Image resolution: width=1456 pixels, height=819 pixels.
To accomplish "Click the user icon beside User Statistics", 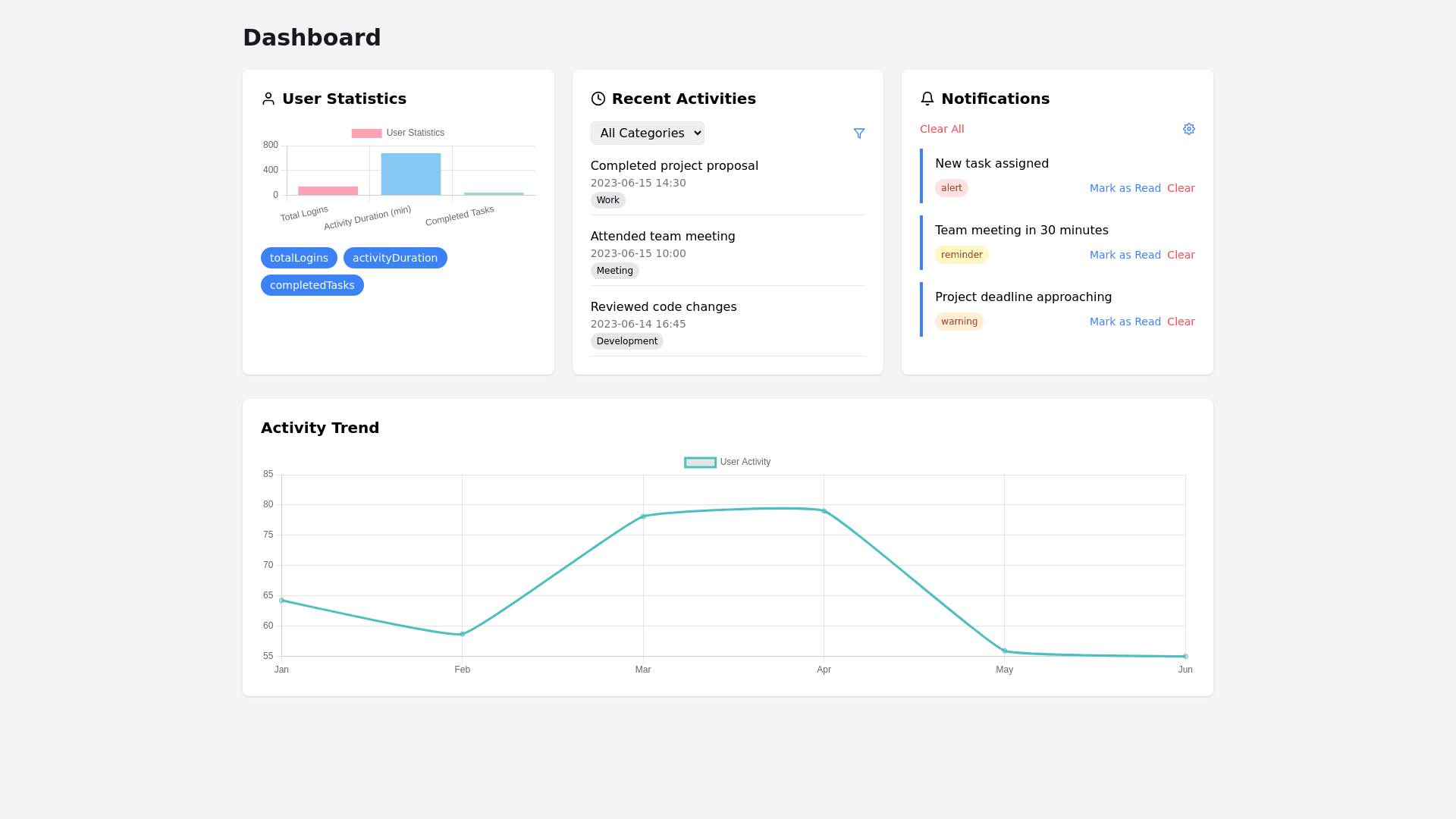I will [x=268, y=99].
